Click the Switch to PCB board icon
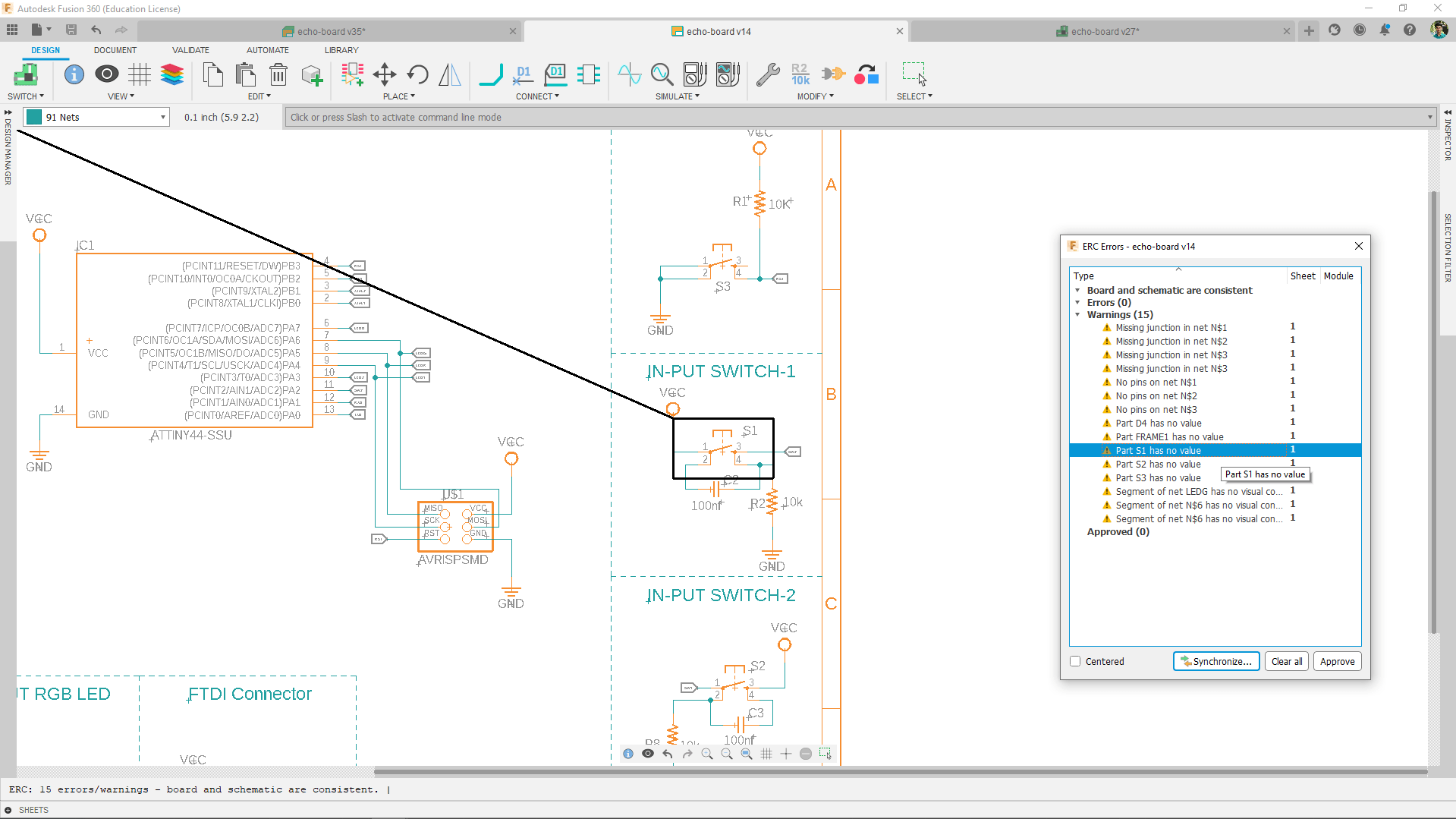 [25, 74]
